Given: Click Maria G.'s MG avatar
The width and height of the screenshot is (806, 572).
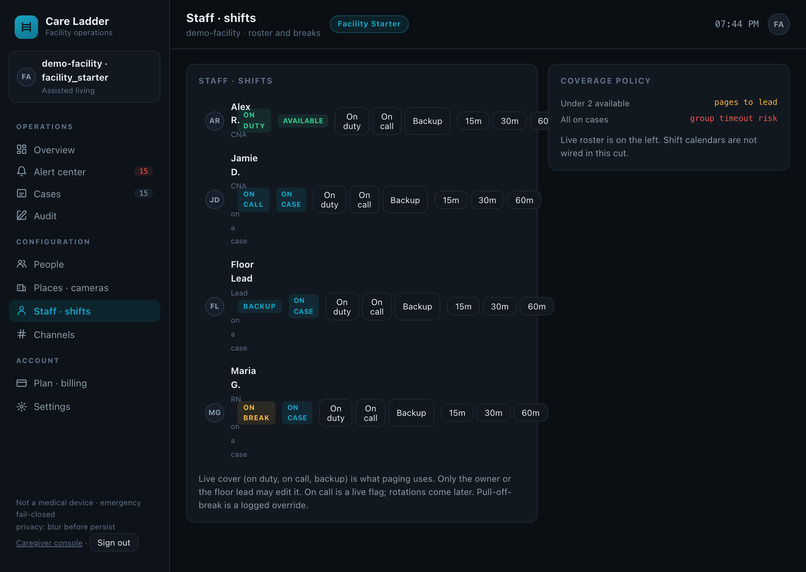Looking at the screenshot, I should pyautogui.click(x=214, y=413).
